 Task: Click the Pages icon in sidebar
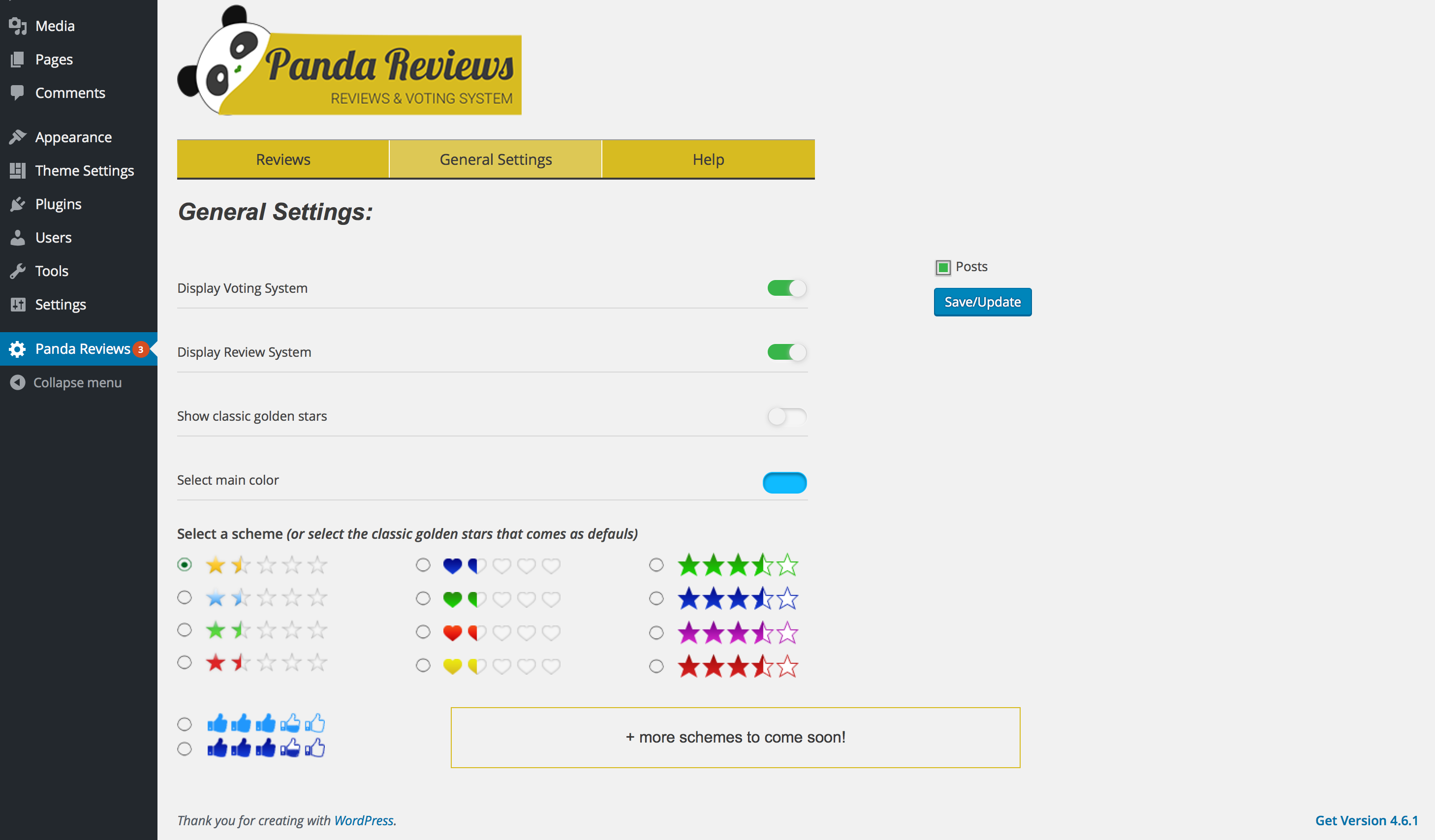[18, 59]
